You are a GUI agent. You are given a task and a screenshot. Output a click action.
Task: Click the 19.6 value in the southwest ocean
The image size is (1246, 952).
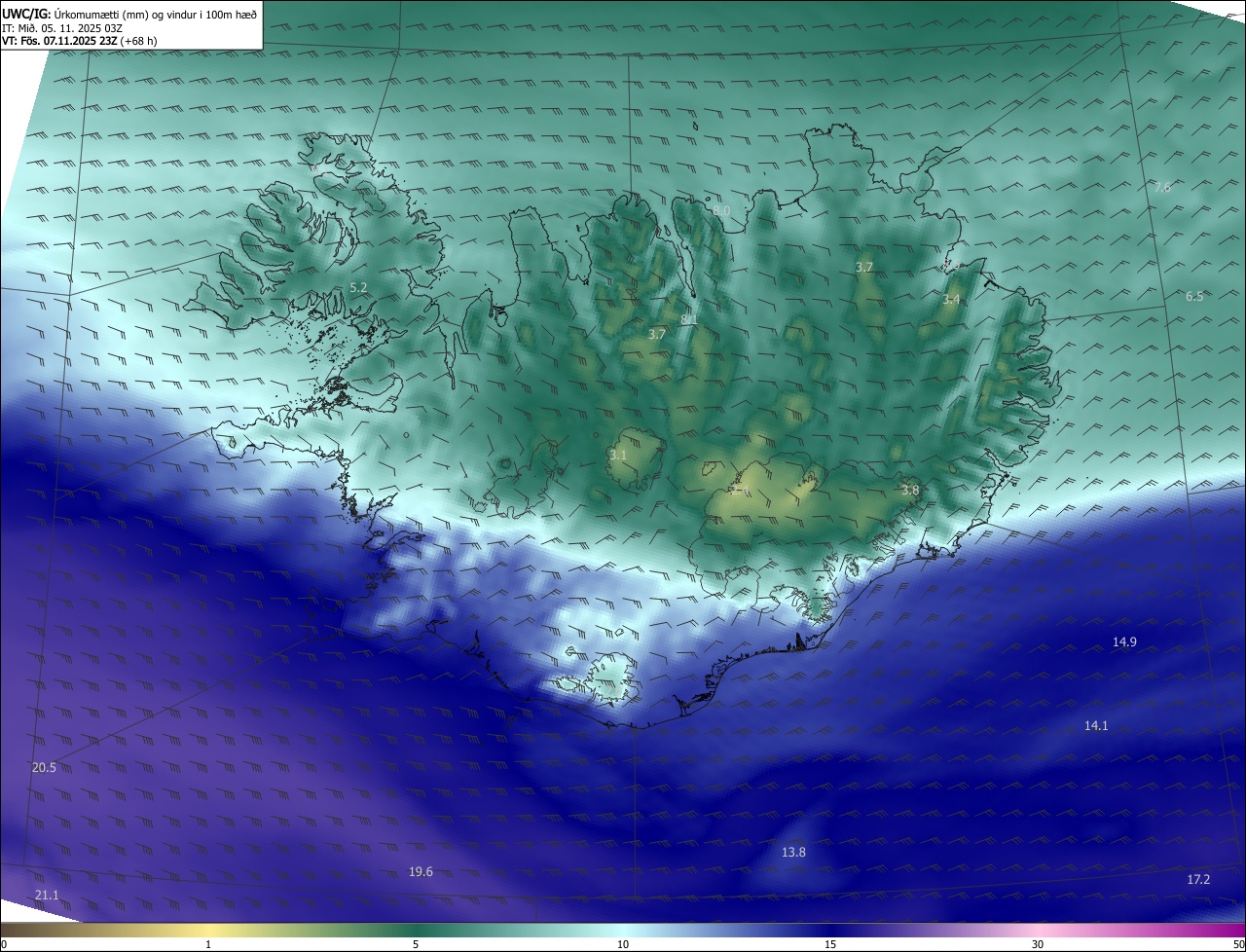[x=421, y=871]
